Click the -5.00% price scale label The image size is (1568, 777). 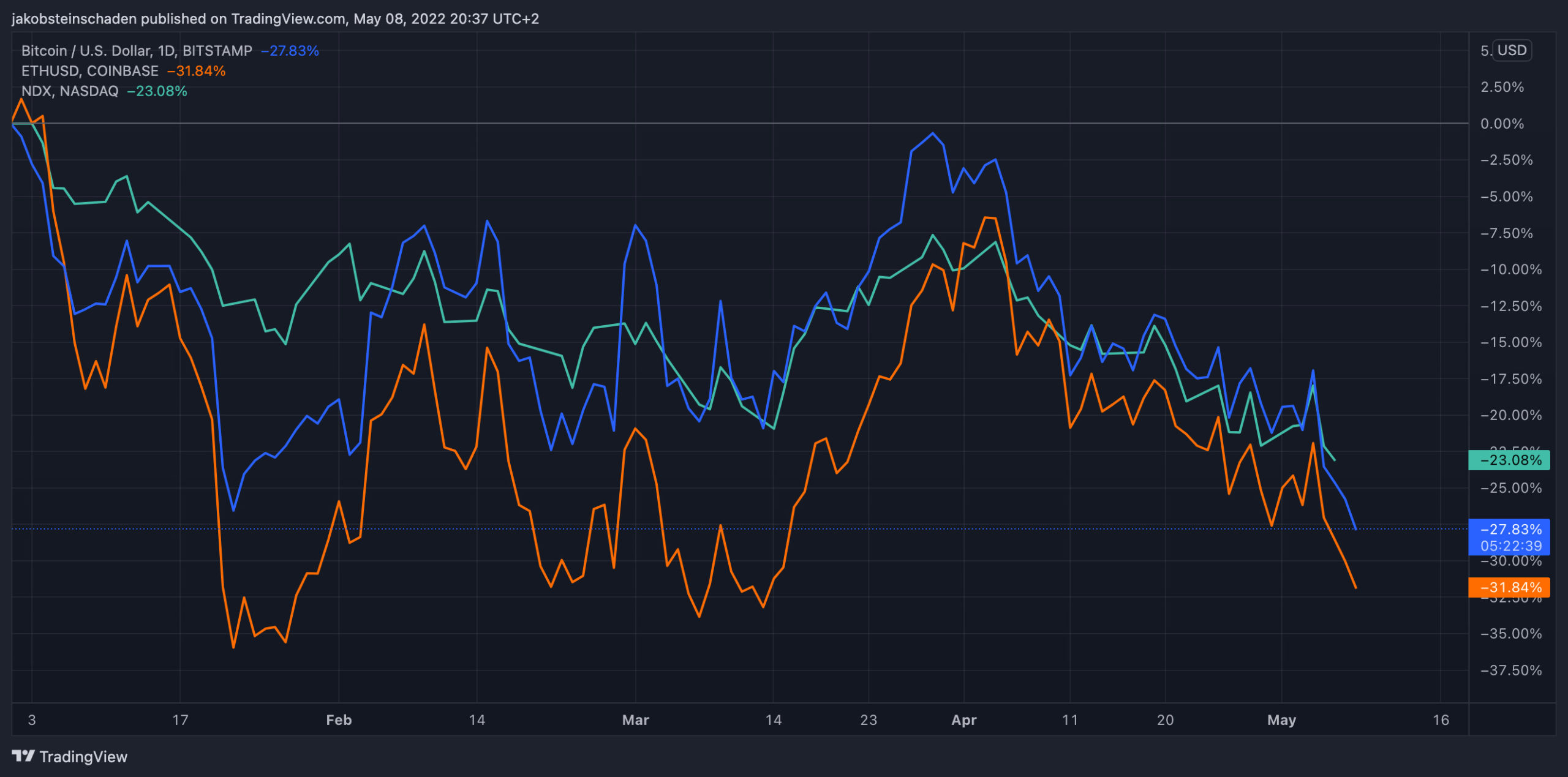[x=1506, y=197]
